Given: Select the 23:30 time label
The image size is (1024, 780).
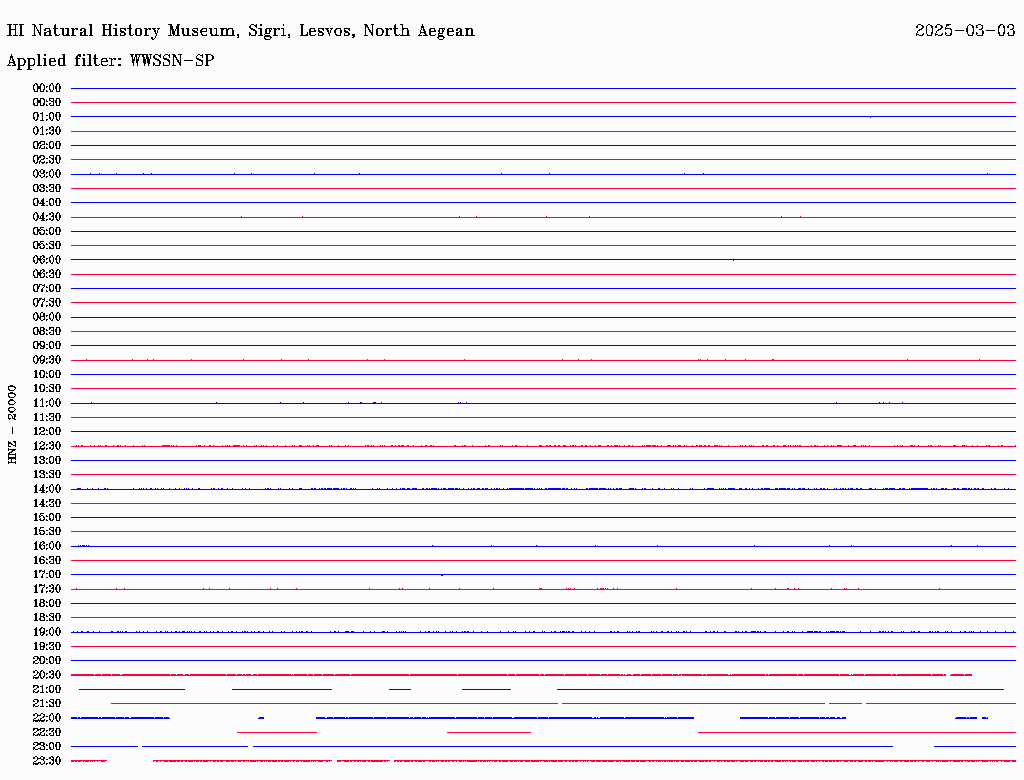Looking at the screenshot, I should (x=47, y=761).
